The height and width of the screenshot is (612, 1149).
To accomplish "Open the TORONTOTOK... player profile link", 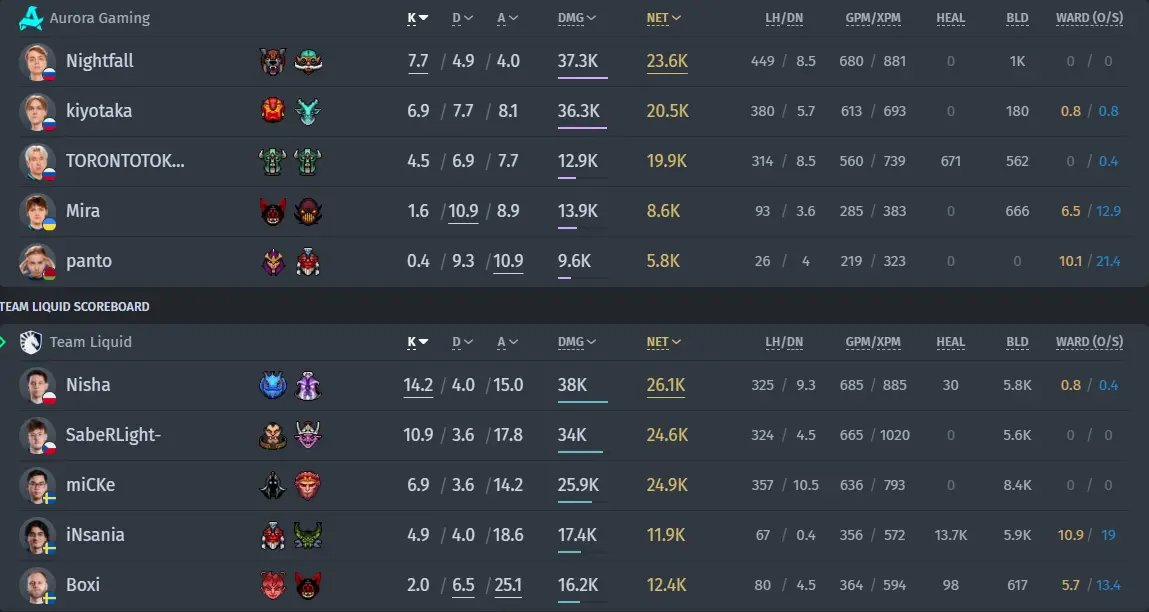I will [x=125, y=161].
